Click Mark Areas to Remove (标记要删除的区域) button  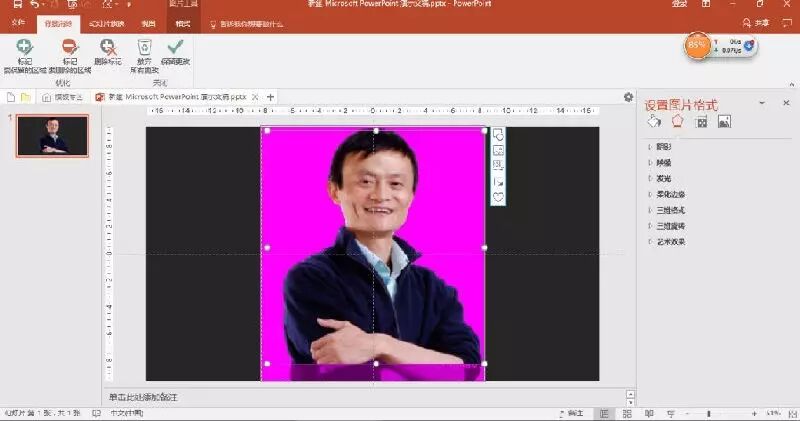pos(70,55)
